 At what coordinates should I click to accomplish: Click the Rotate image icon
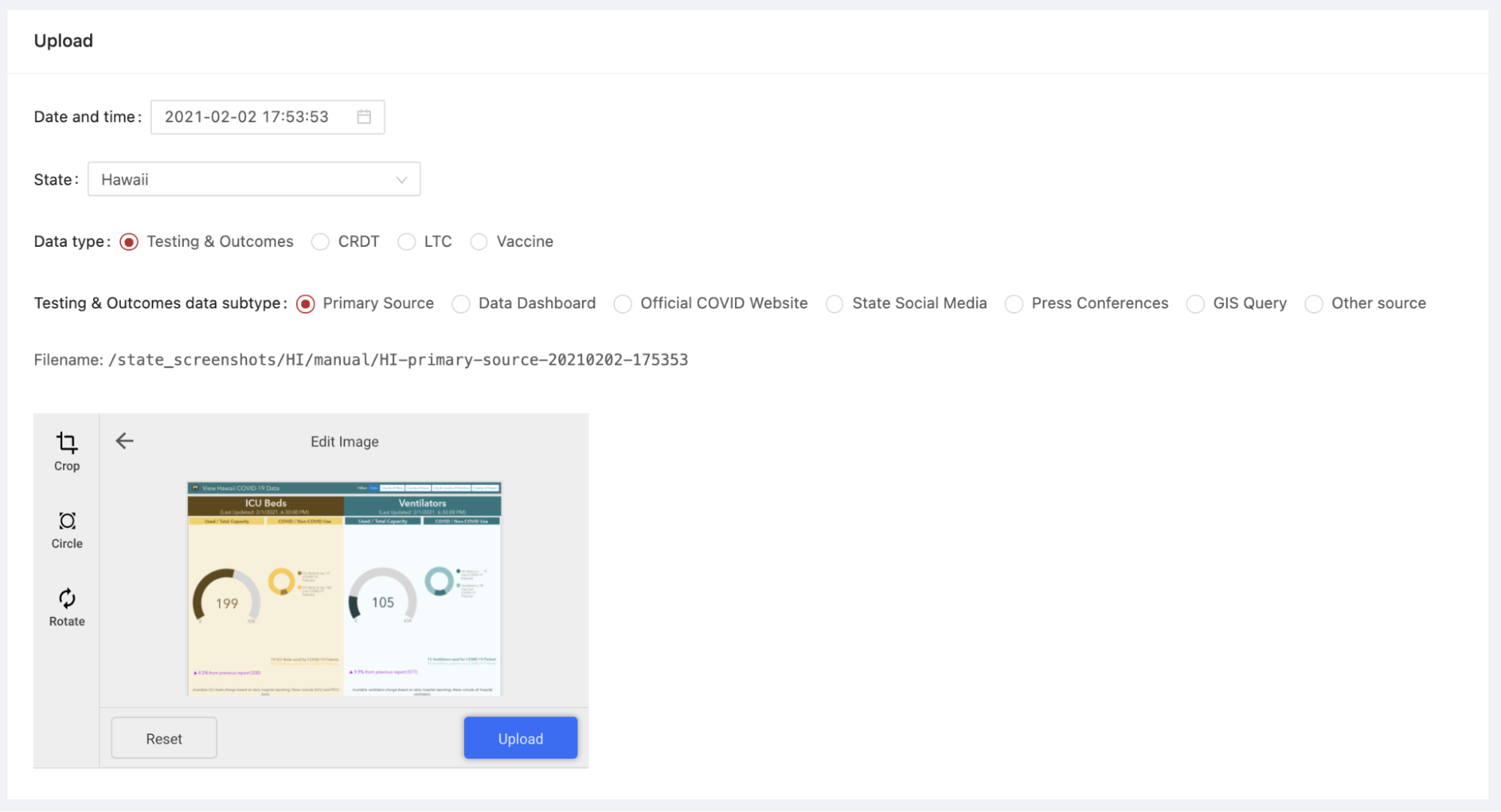click(x=67, y=598)
